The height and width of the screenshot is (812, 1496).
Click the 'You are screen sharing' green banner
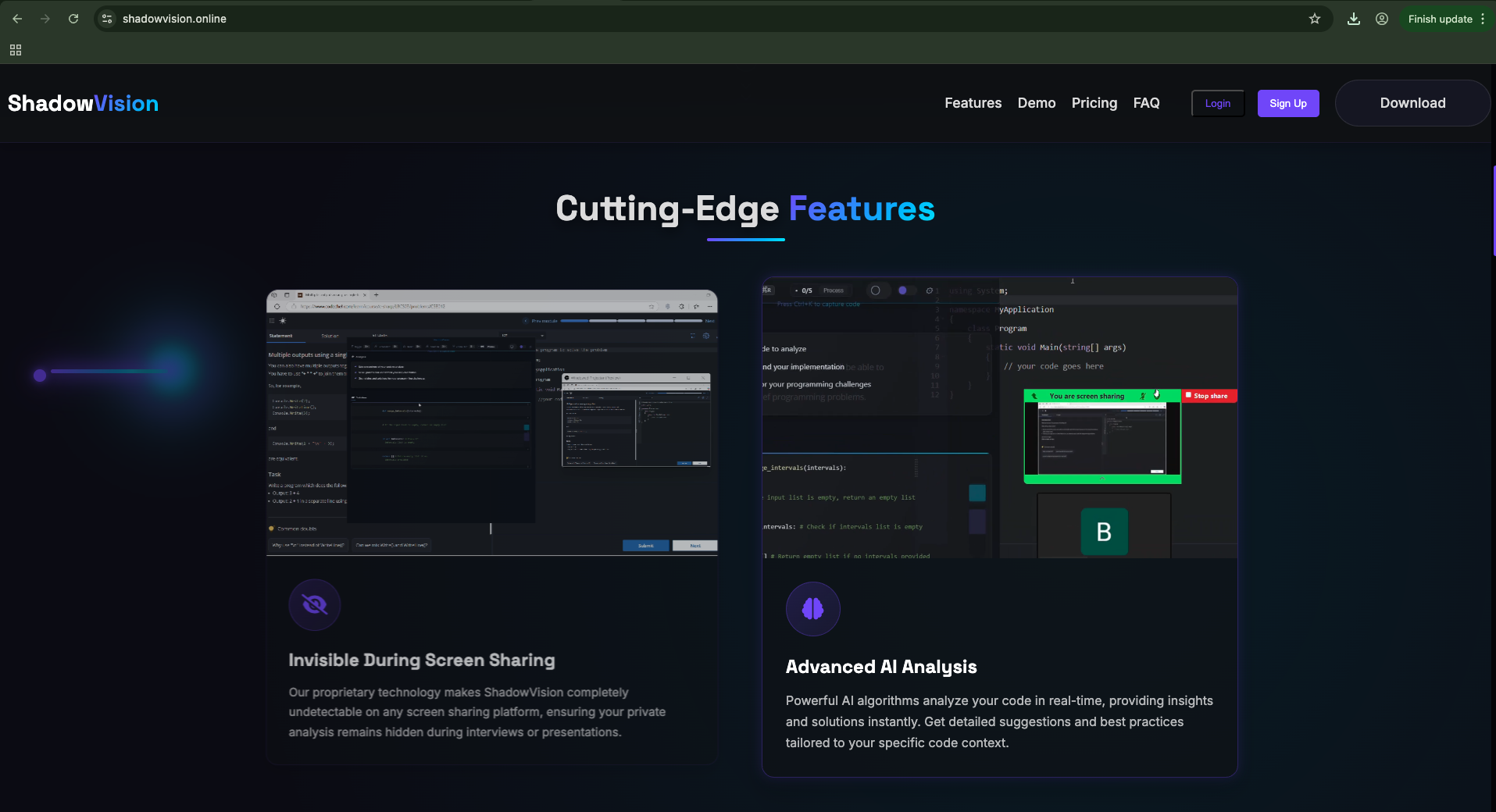click(1101, 396)
